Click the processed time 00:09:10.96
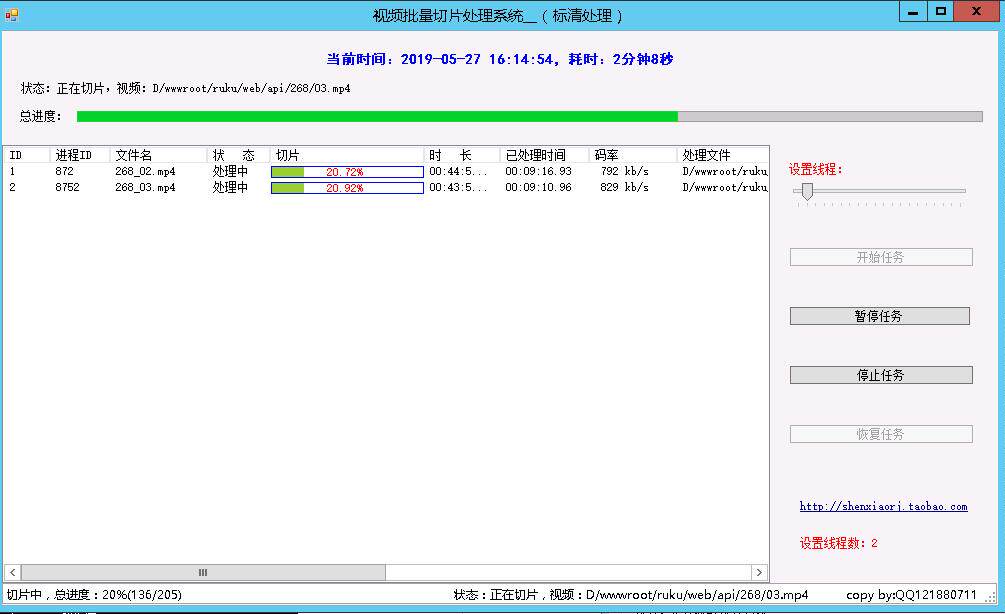 pyautogui.click(x=538, y=187)
